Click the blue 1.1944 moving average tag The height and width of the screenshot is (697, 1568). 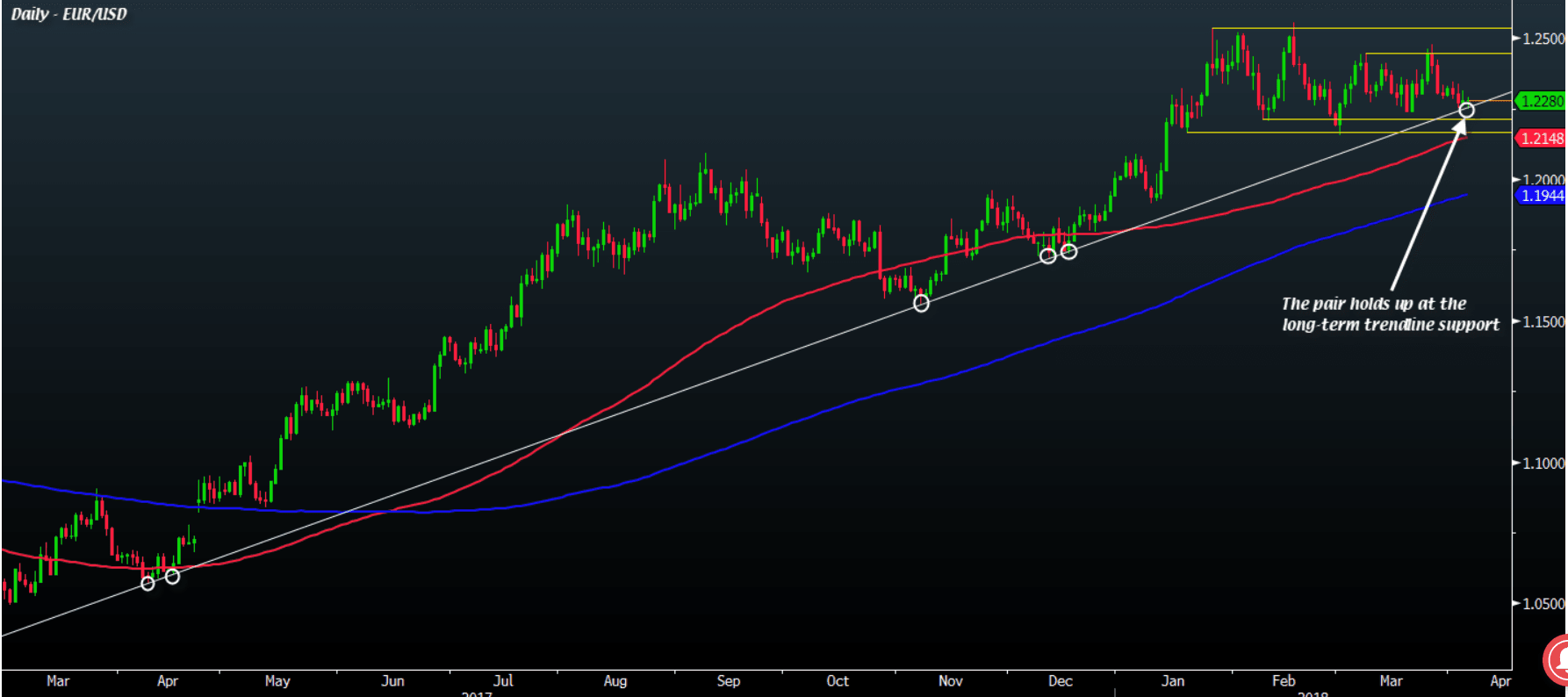click(x=1542, y=196)
